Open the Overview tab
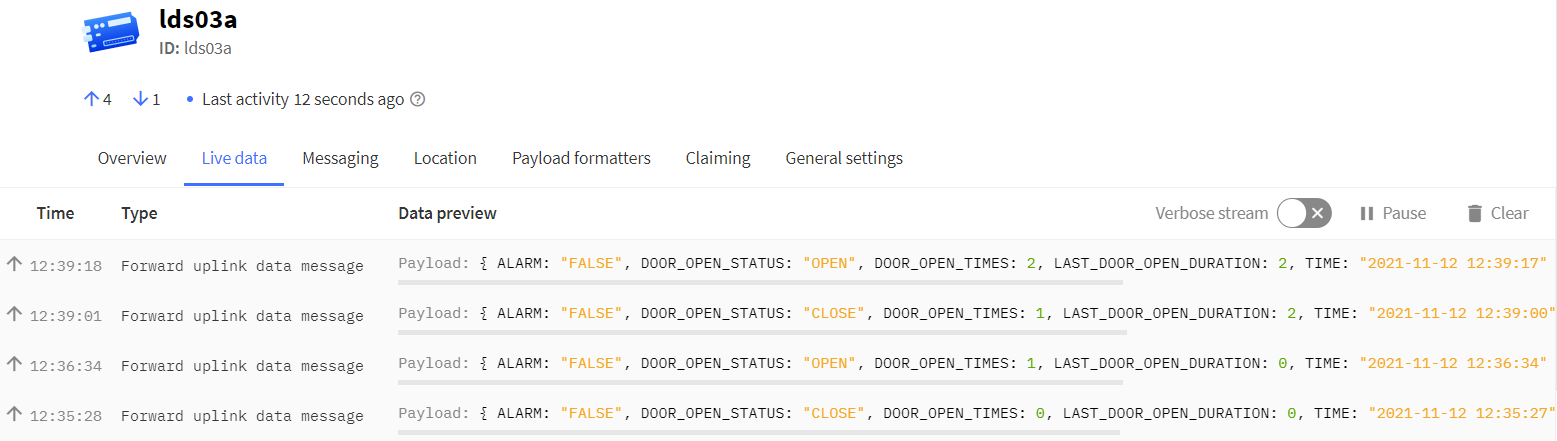 [x=132, y=158]
